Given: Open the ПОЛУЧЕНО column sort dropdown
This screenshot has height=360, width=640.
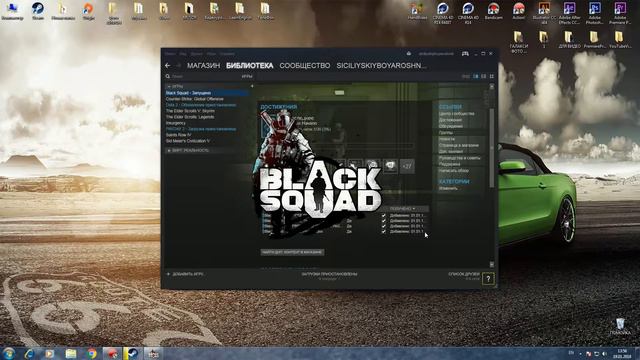Looking at the screenshot, I should pyautogui.click(x=403, y=209).
